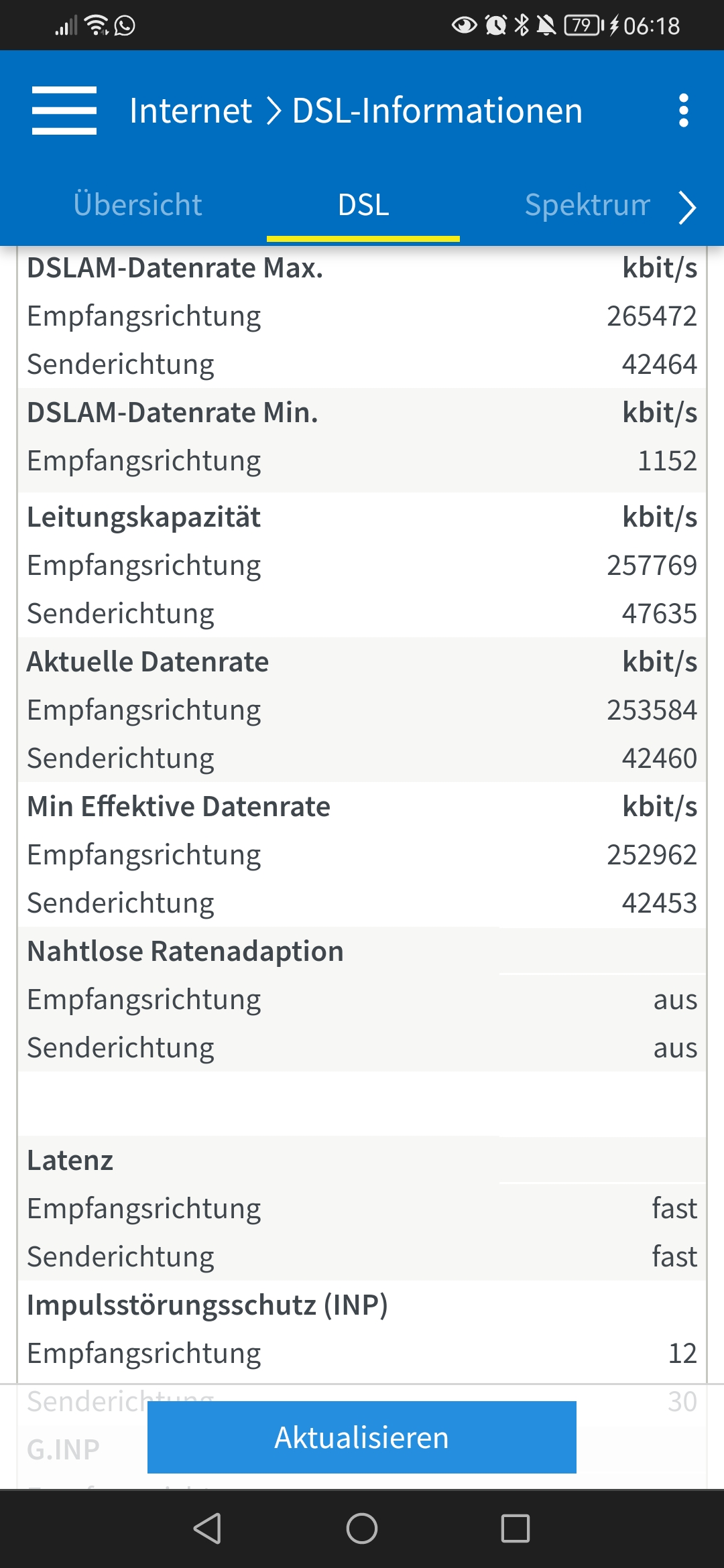The height and width of the screenshot is (1568, 724).
Task: Open the hamburger navigation menu
Action: coord(64,111)
